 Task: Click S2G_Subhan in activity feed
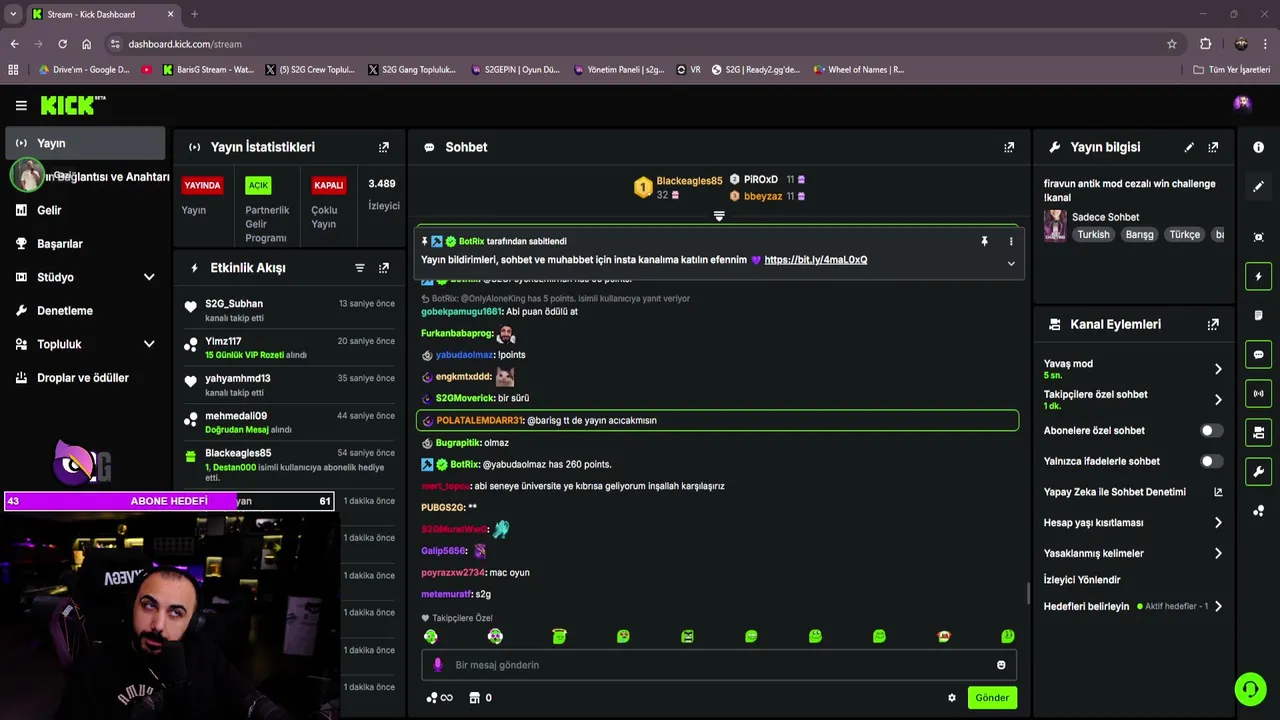234,304
